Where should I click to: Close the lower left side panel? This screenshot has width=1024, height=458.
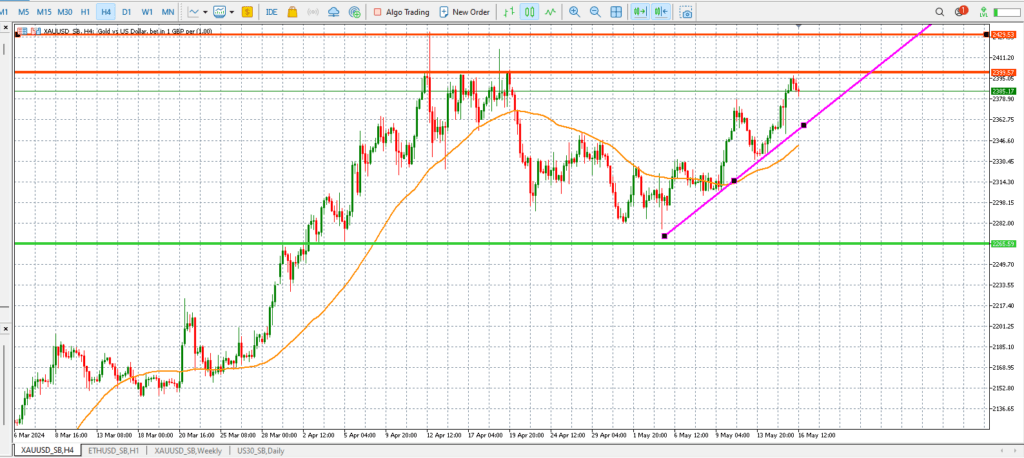(x=5, y=328)
